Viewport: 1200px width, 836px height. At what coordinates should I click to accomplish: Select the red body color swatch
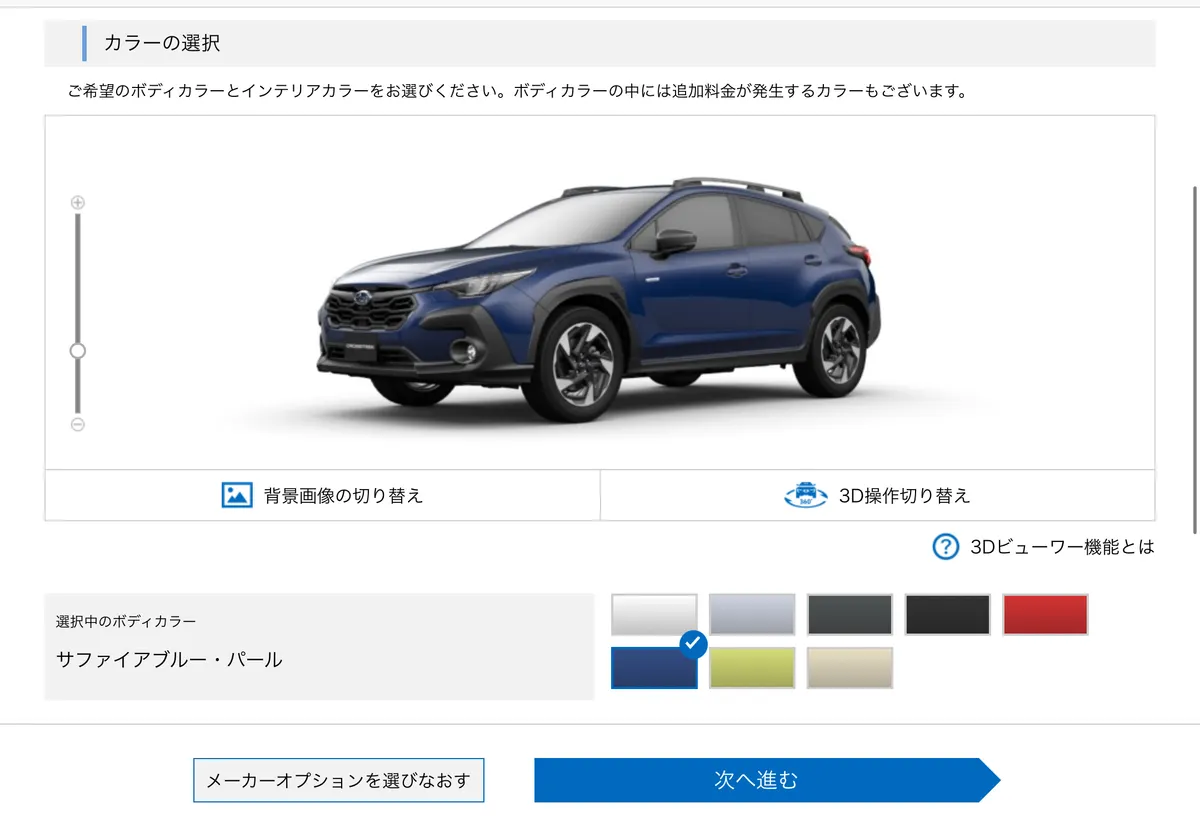pos(1046,614)
